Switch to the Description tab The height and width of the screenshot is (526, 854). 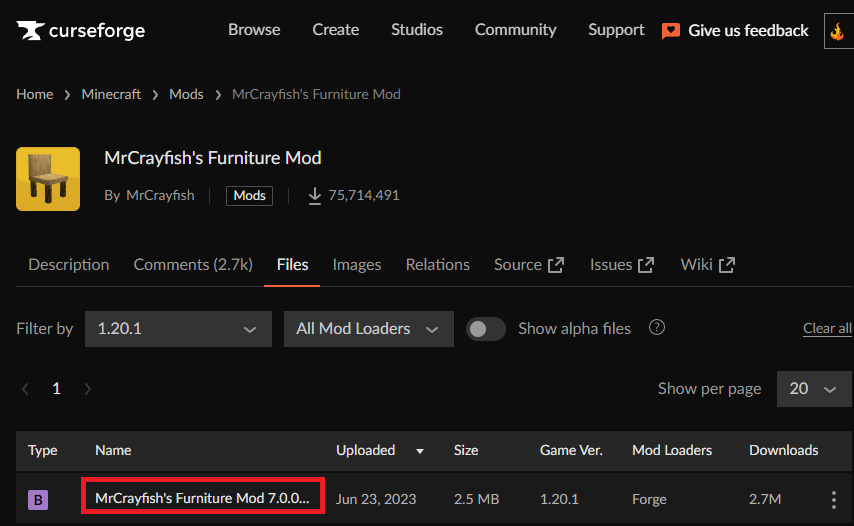pyautogui.click(x=69, y=265)
